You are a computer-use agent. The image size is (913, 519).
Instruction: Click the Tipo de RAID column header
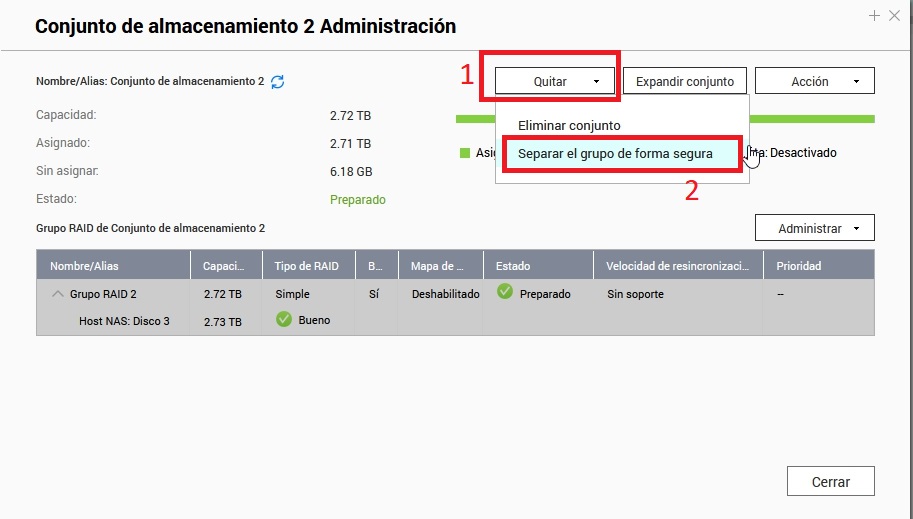coord(306,266)
